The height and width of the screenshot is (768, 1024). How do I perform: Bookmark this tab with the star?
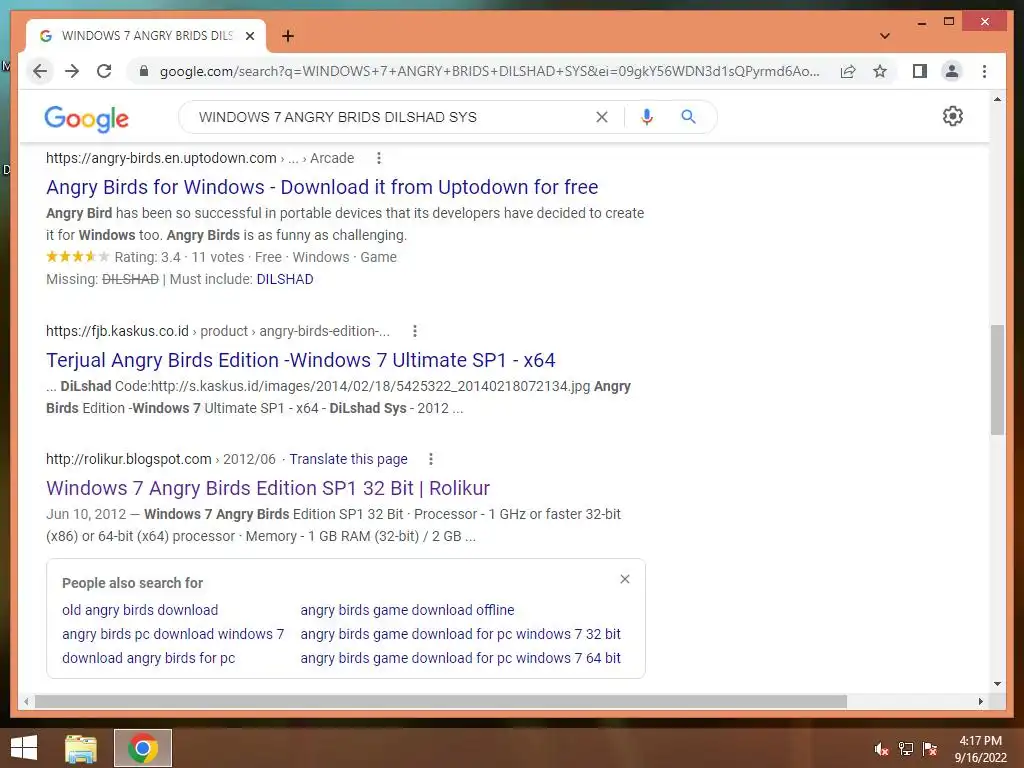pyautogui.click(x=880, y=71)
